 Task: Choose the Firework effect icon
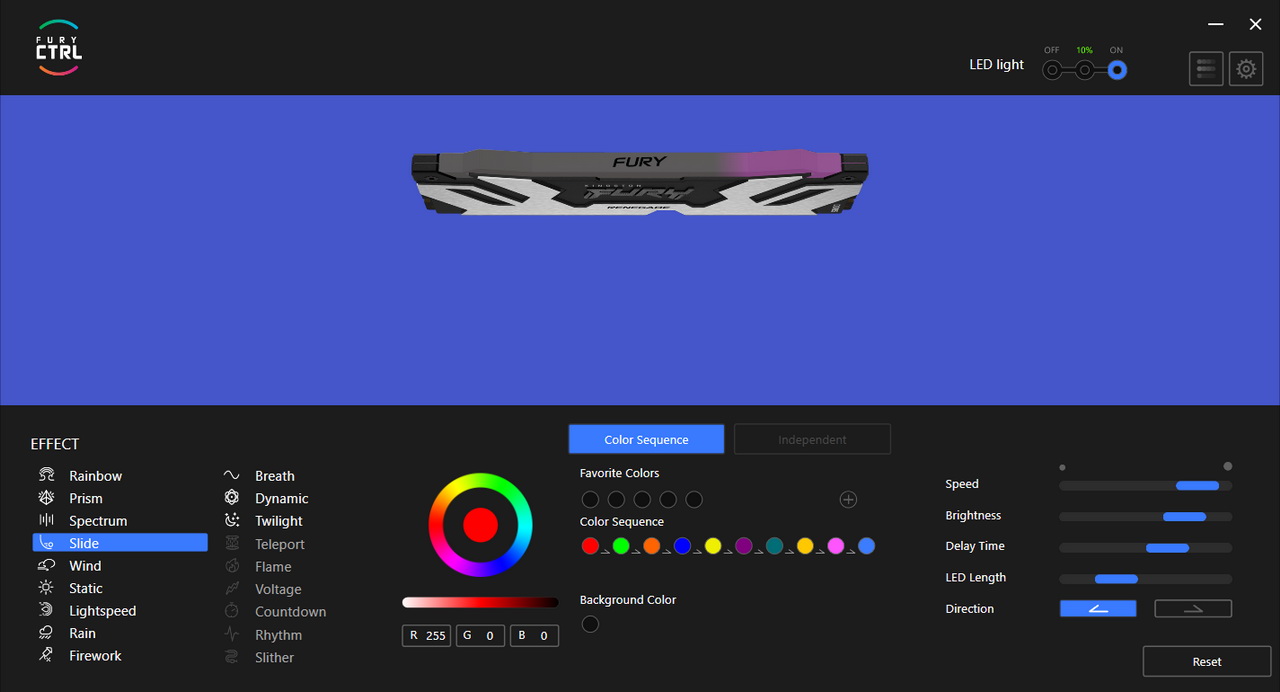point(46,655)
